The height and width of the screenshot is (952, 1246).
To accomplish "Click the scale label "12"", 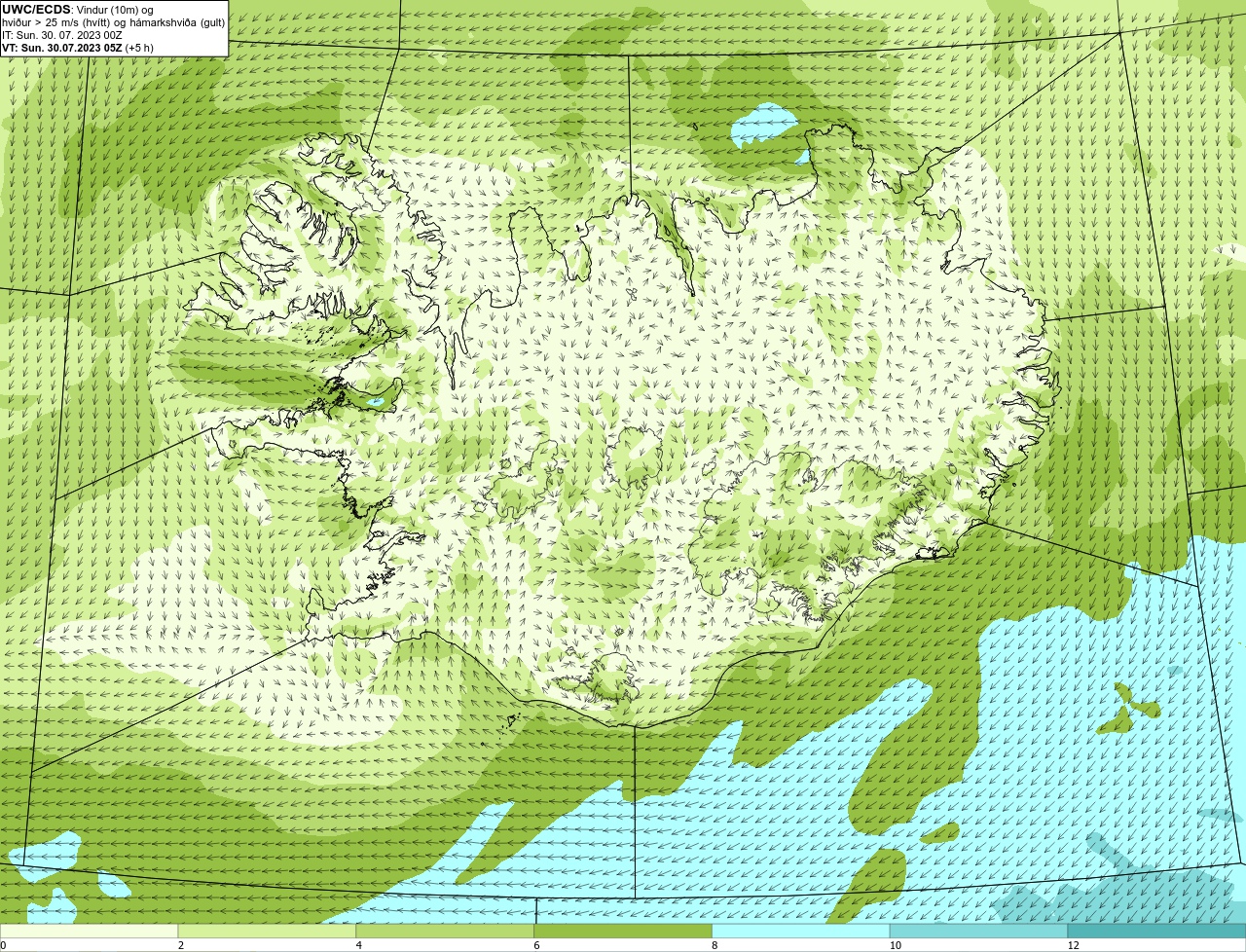I will coord(1073,945).
